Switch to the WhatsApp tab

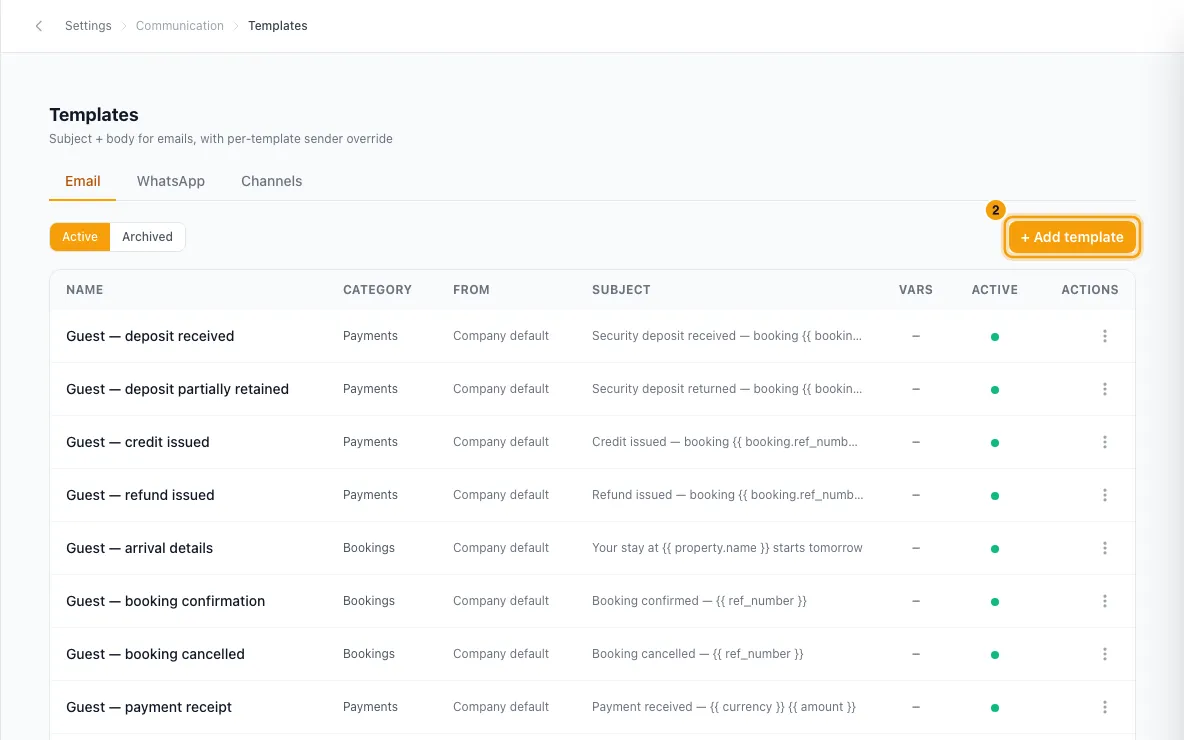(171, 181)
